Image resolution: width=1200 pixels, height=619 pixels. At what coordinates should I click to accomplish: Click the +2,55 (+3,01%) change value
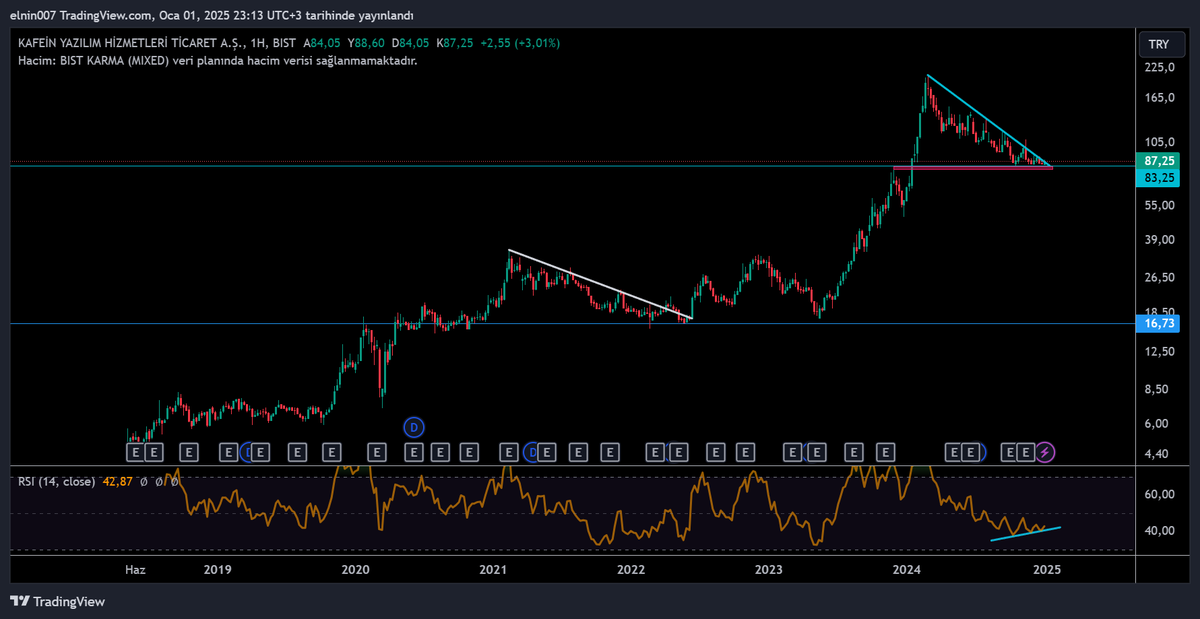click(520, 43)
